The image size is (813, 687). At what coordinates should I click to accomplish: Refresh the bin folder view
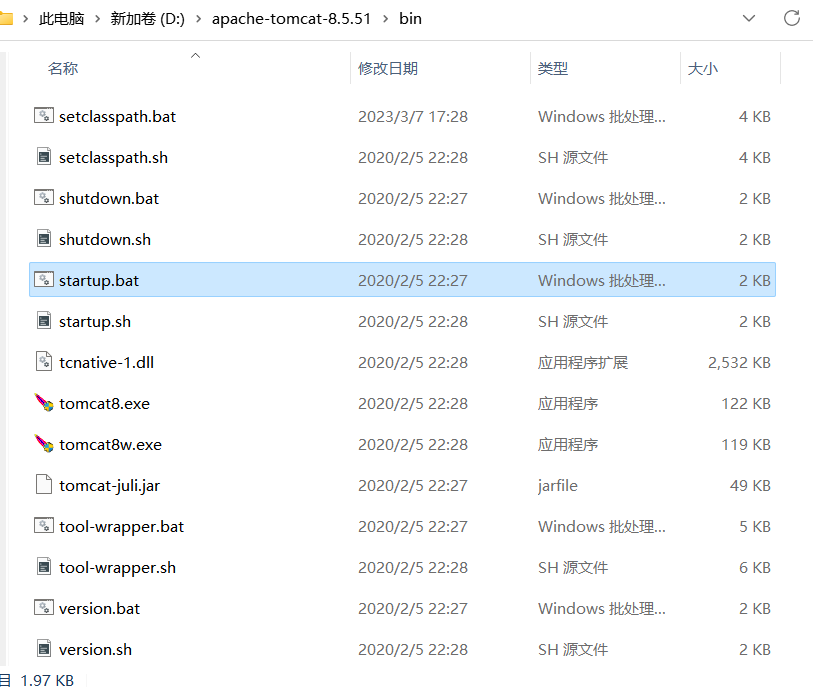pos(791,18)
